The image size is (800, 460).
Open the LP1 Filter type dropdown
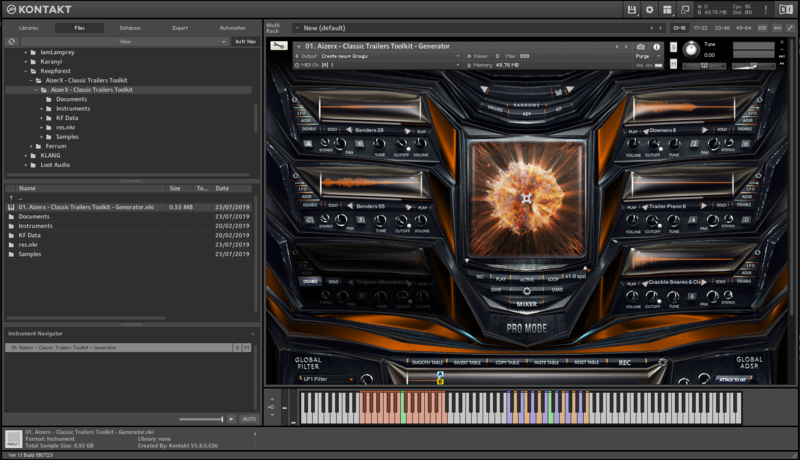click(325, 380)
